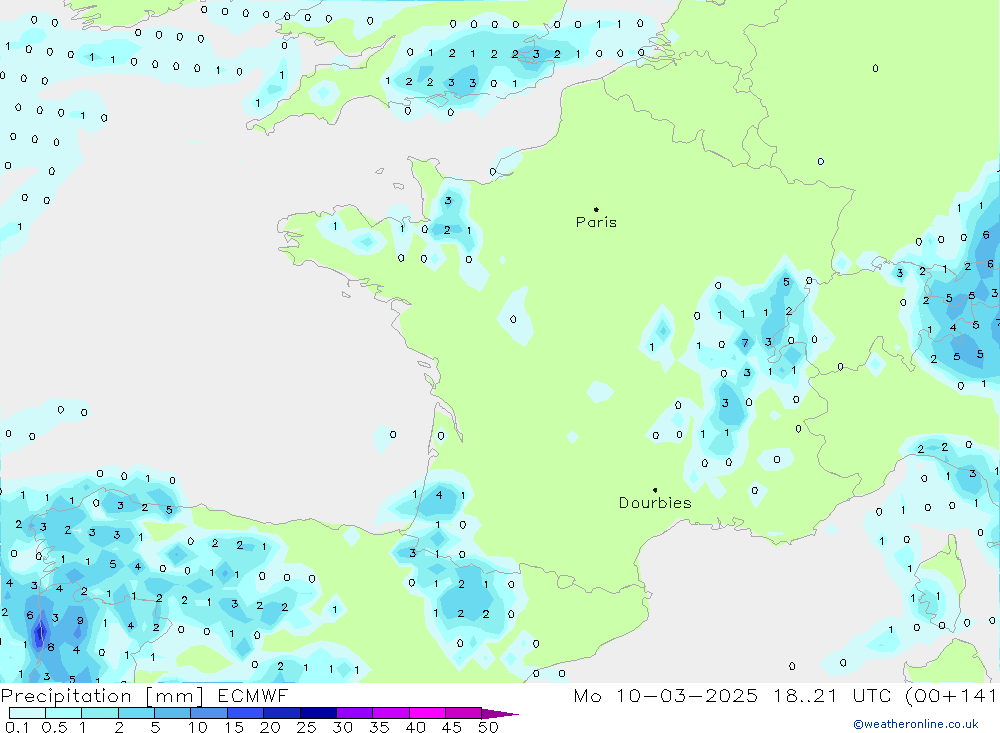Click the legend value 35 label
Image resolution: width=1000 pixels, height=733 pixels.
379,727
